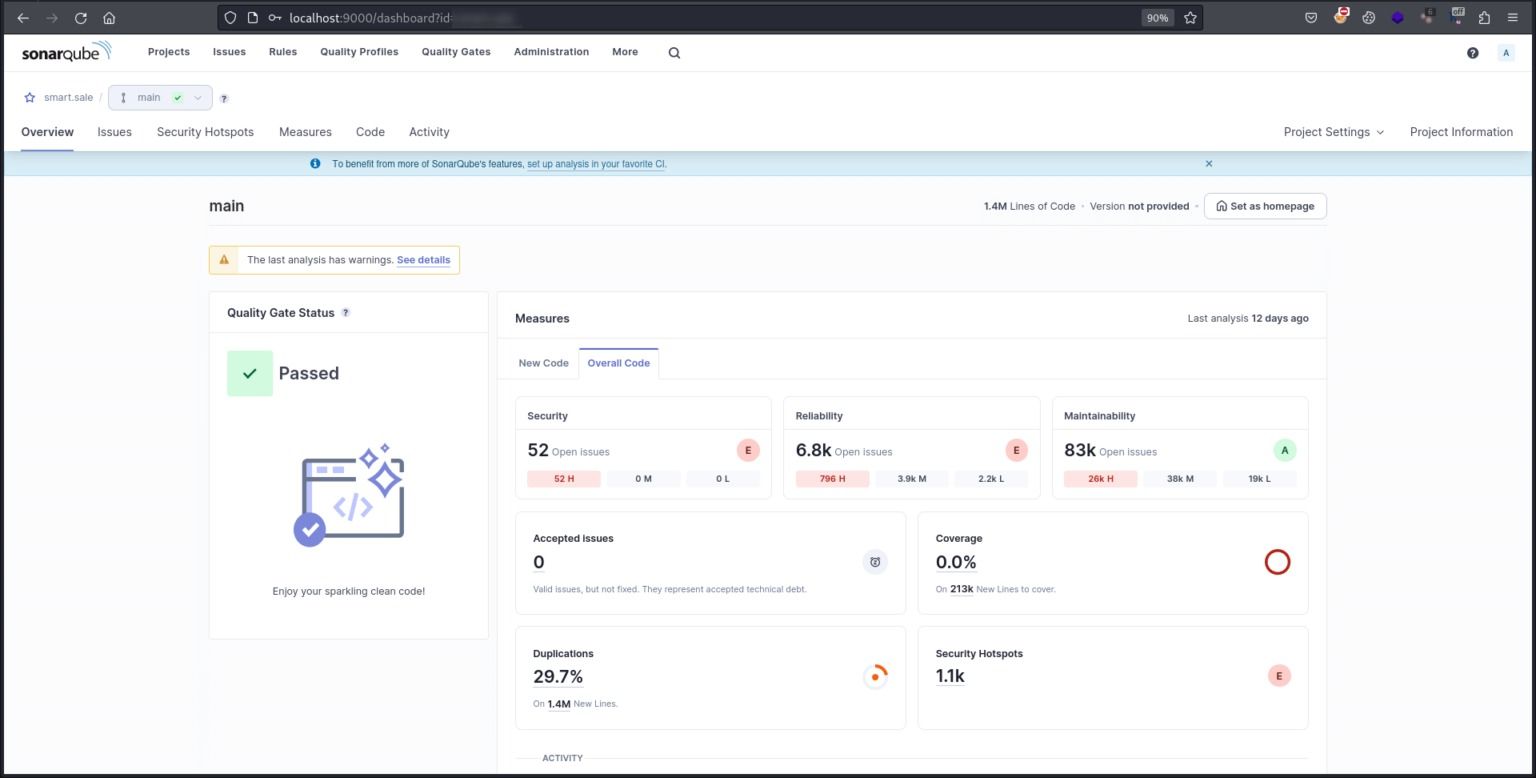Open the main branch selector dropdown
Screen dimensions: 1536x778
tap(160, 98)
